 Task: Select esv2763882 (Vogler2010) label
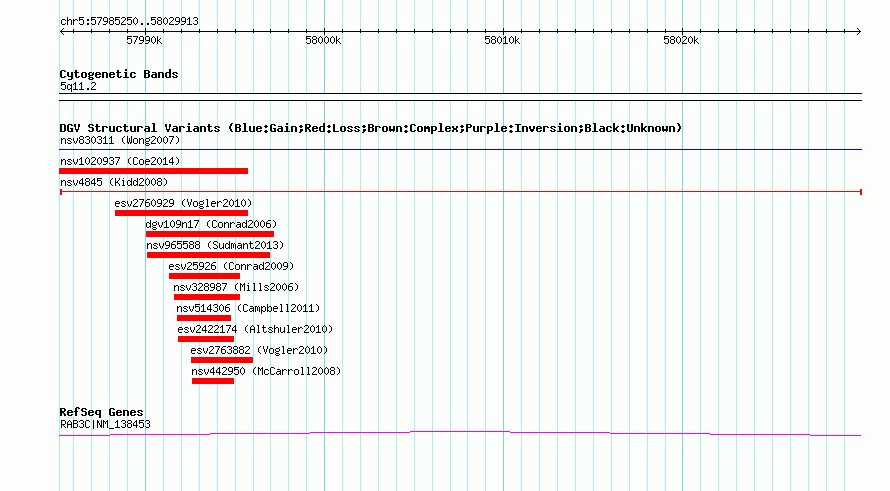click(x=259, y=350)
